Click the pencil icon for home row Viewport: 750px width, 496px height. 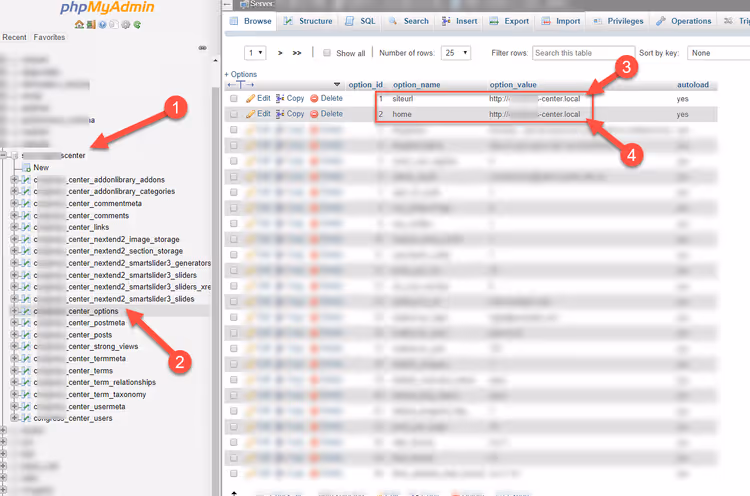250,114
